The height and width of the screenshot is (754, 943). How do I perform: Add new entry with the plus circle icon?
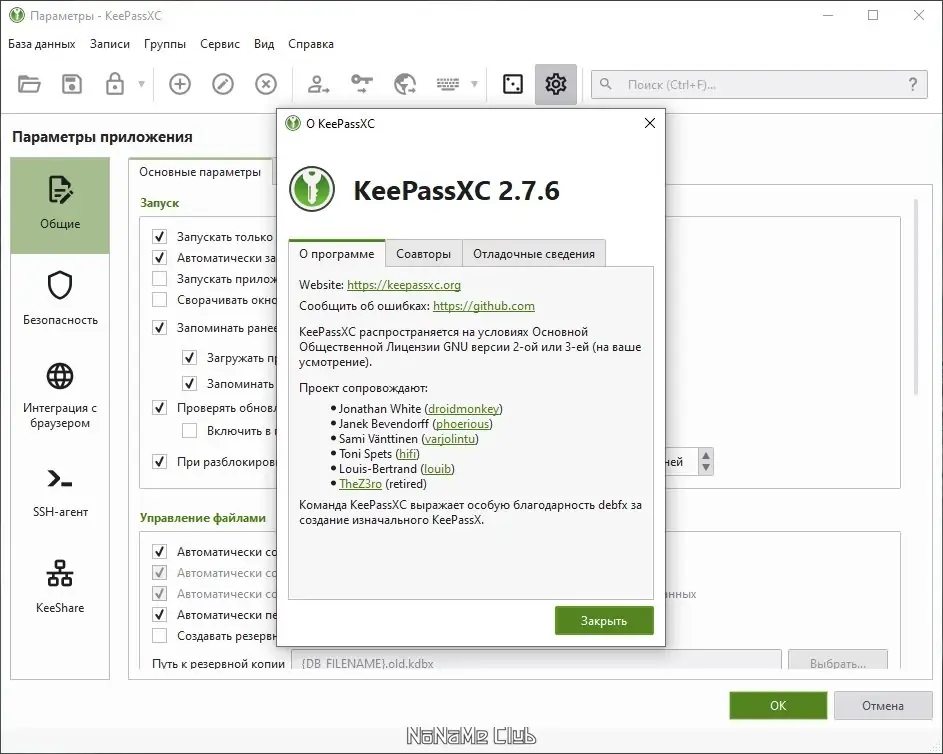(180, 84)
